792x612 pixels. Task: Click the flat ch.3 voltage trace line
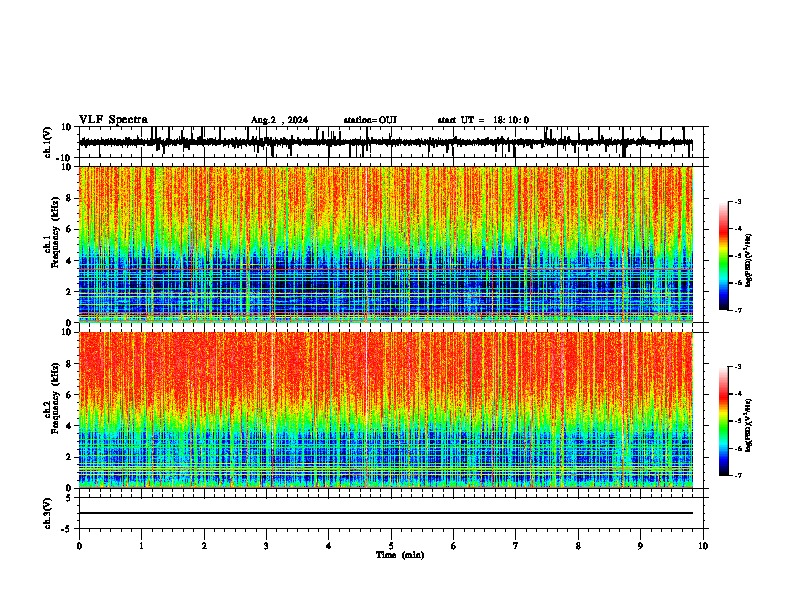pos(385,513)
